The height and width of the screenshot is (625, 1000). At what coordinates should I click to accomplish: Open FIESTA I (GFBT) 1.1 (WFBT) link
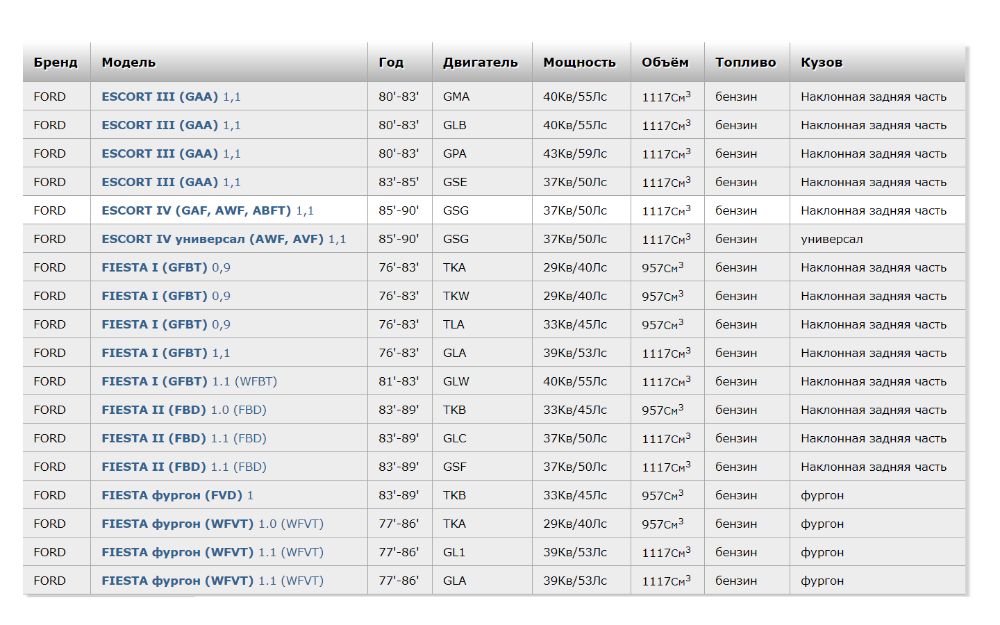[x=189, y=381]
